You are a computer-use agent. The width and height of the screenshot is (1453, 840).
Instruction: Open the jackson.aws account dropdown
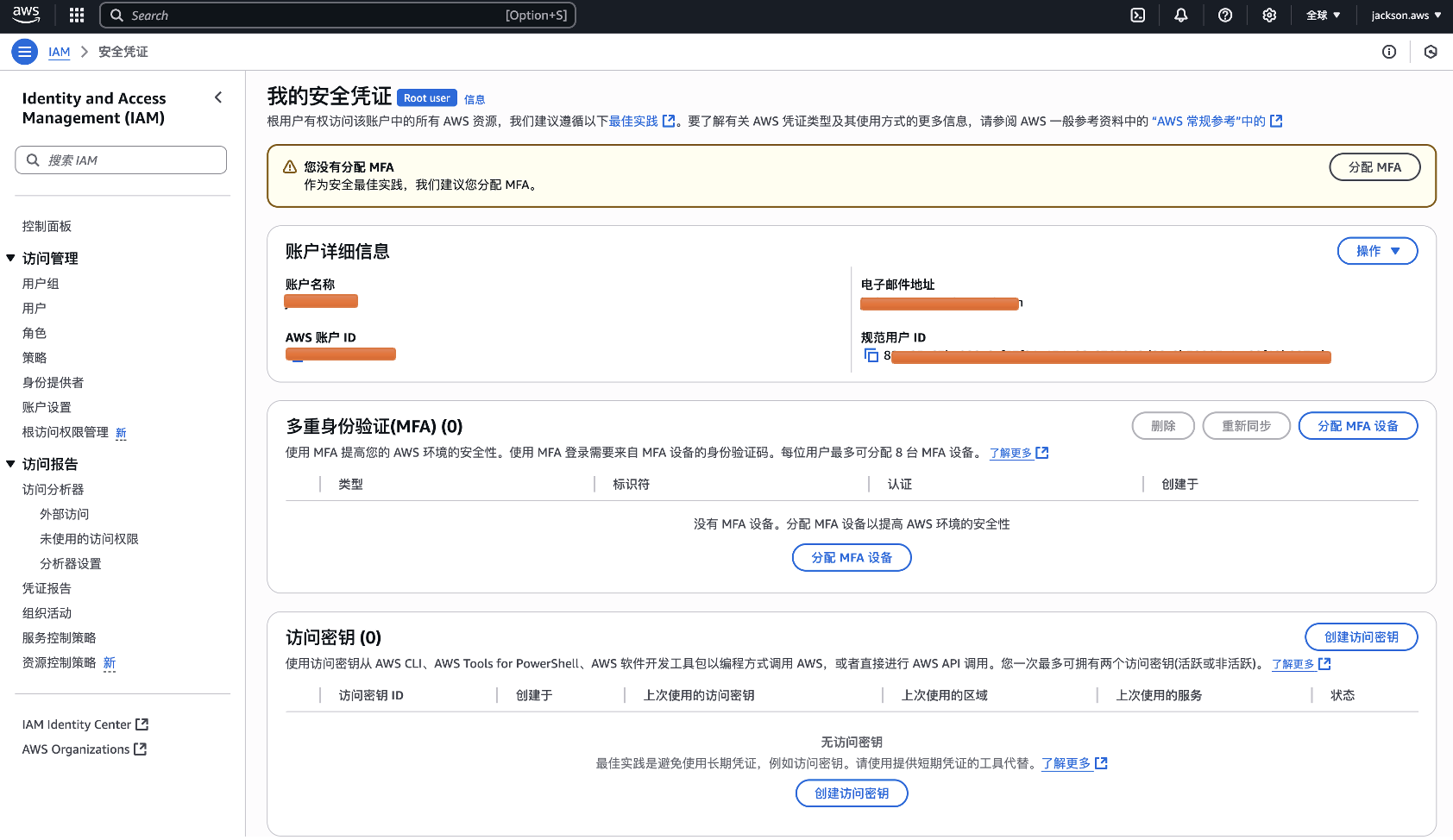point(1406,15)
